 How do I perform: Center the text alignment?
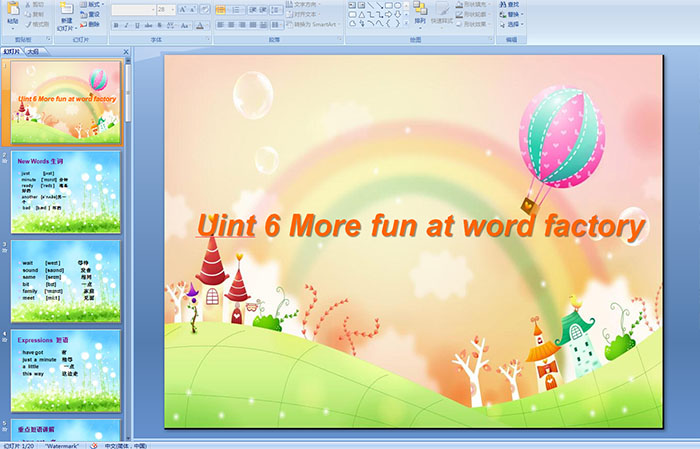[x=231, y=25]
